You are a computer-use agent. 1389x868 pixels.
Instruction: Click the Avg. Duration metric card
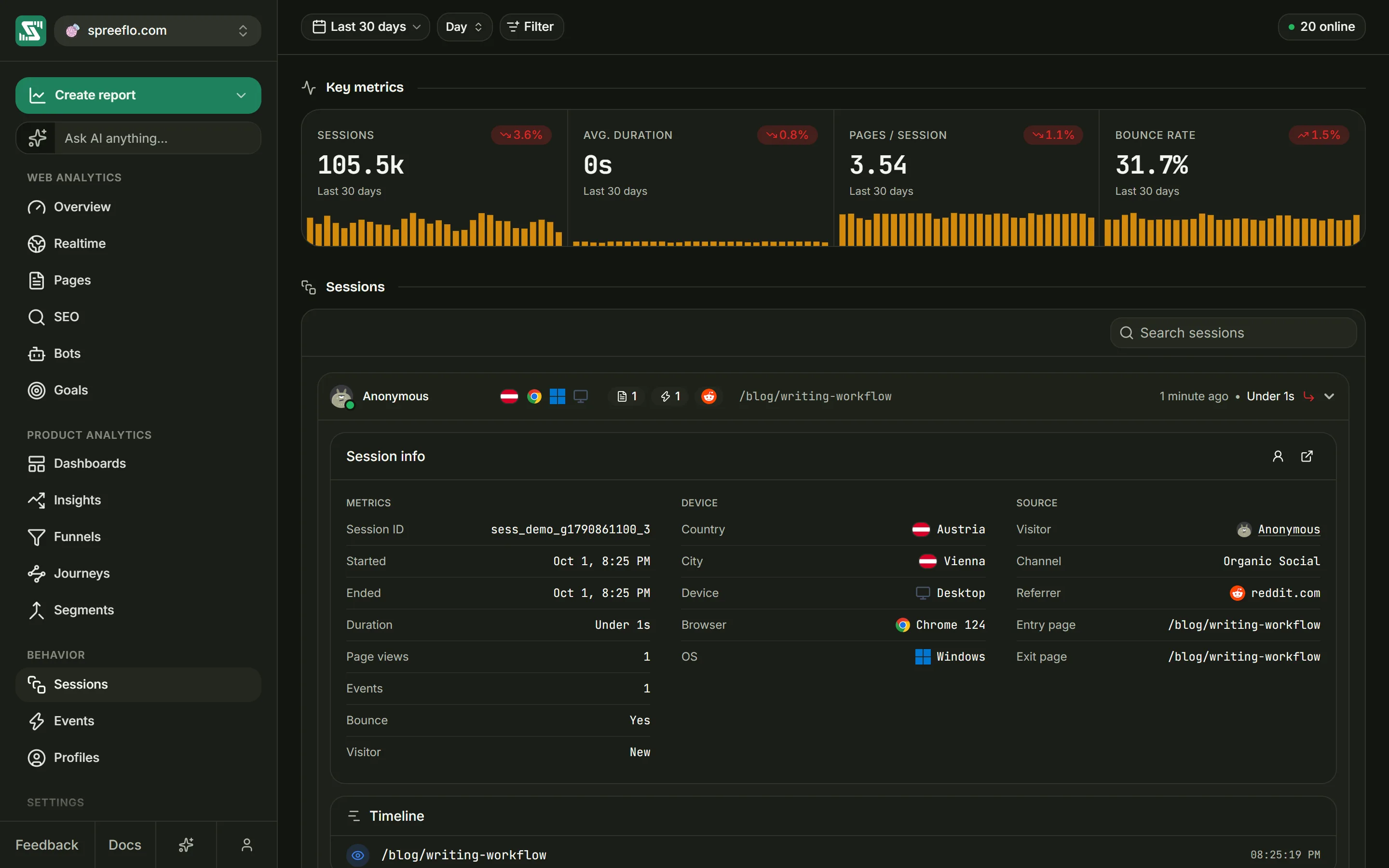coord(700,178)
